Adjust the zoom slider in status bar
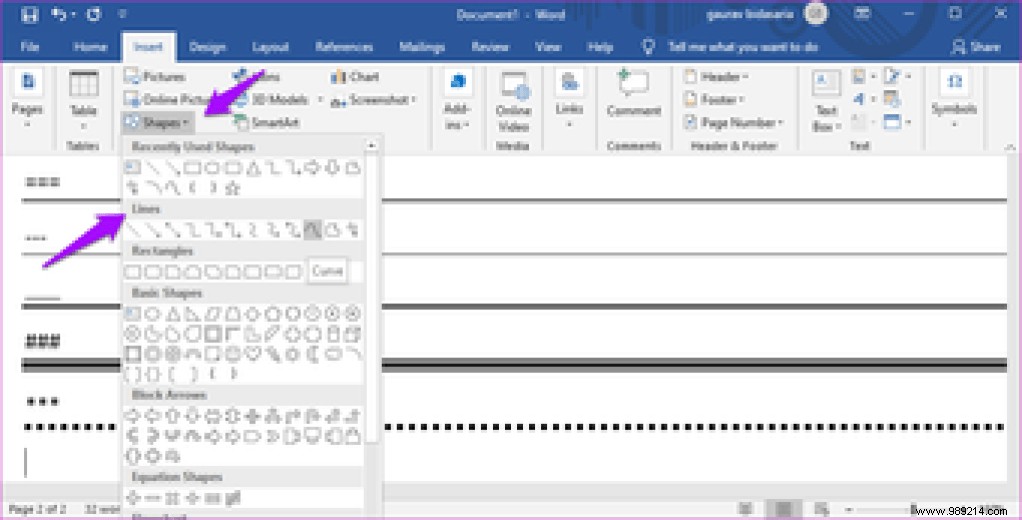Screen dimensions: 1022x520 [x=912, y=509]
